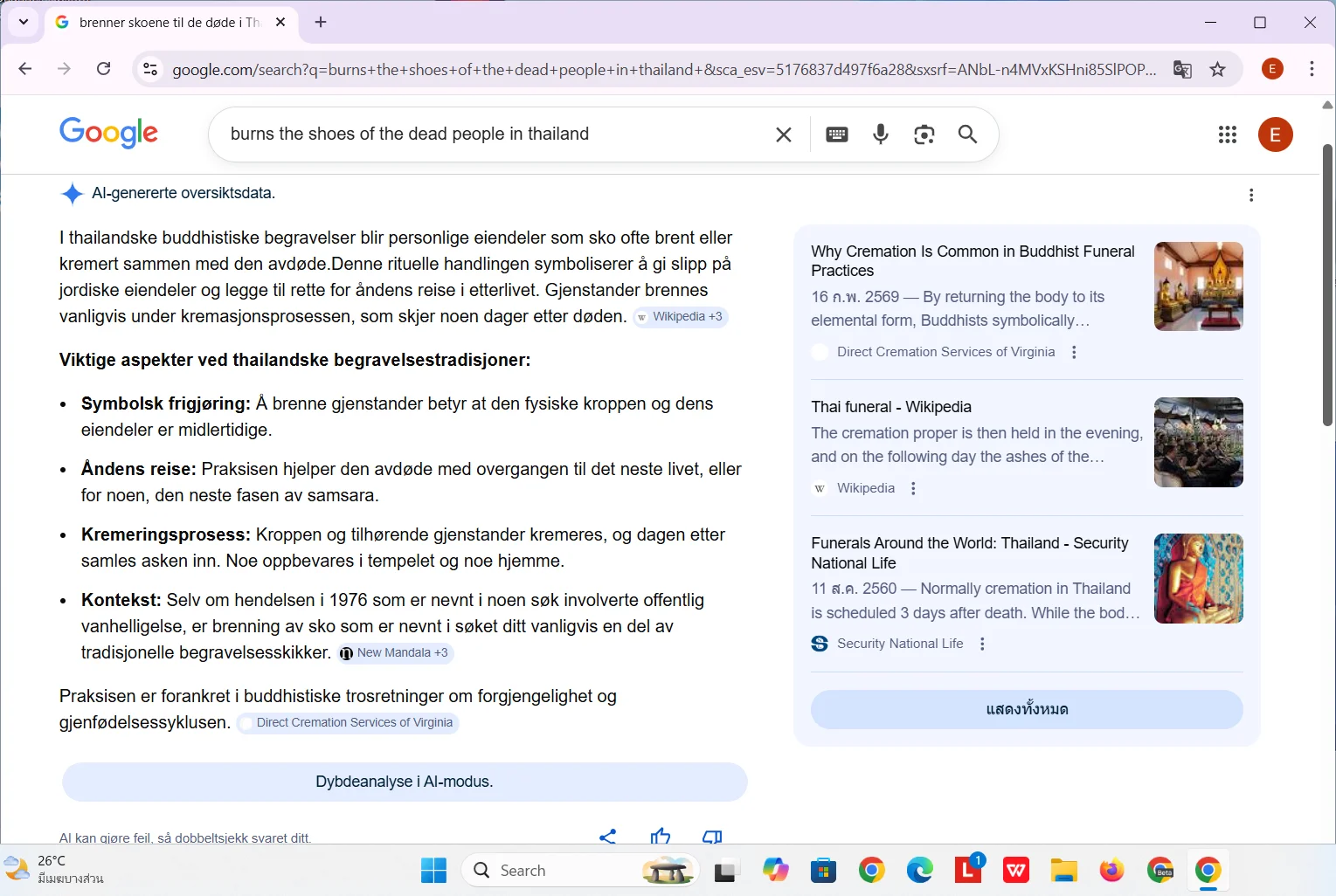Give a thumbs down to the AI answer

click(711, 836)
